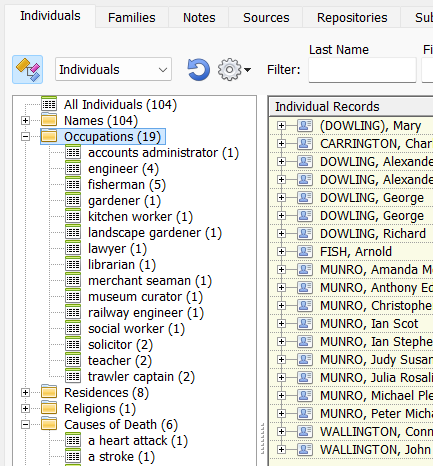The height and width of the screenshot is (466, 433).
Task: Expand the MUNRO, Ian Scot record
Action: (x=281, y=323)
